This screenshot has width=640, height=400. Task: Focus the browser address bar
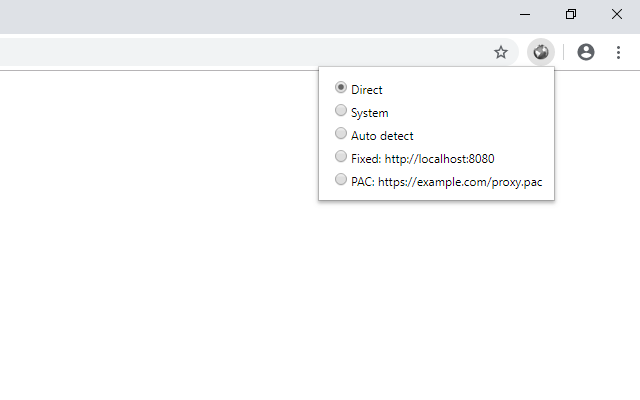[x=259, y=52]
